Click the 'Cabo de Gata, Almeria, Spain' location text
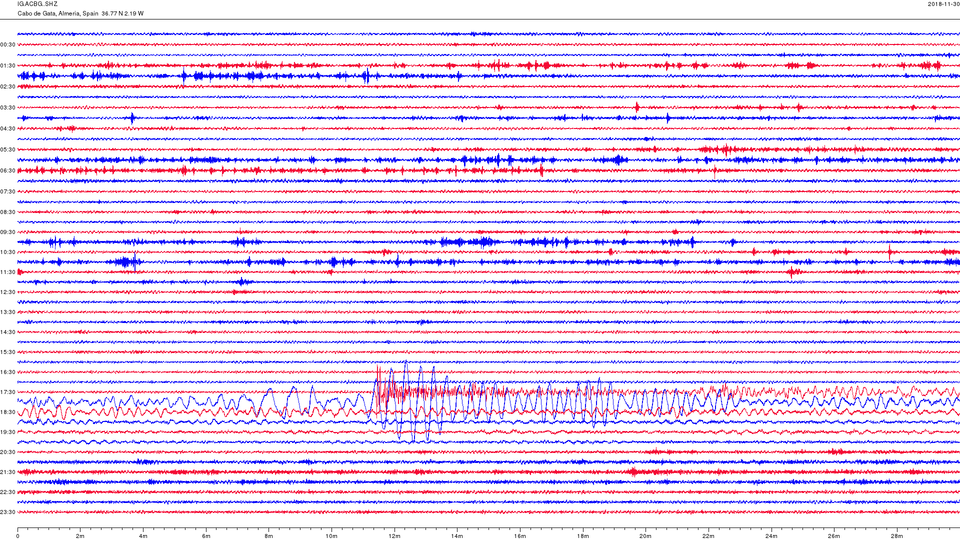Viewport: 960px width, 540px height. [58, 13]
